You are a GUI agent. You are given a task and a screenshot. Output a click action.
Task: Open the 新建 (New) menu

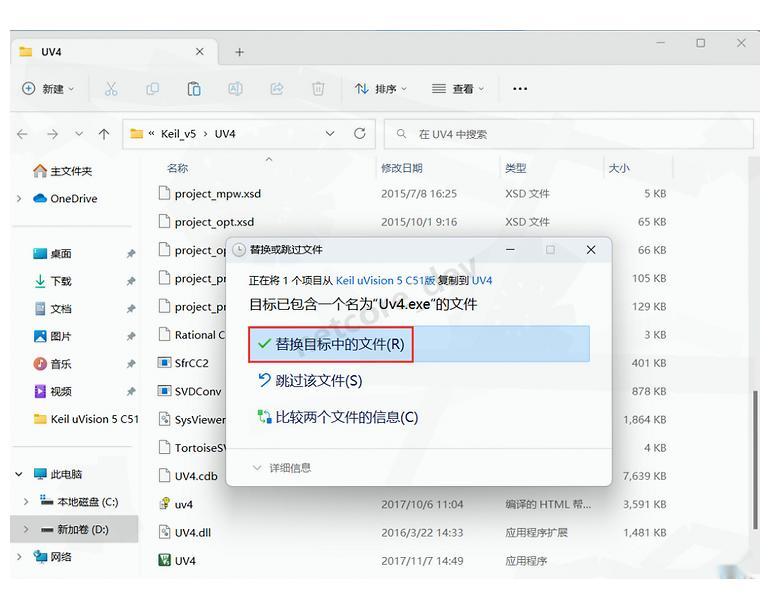tap(48, 89)
